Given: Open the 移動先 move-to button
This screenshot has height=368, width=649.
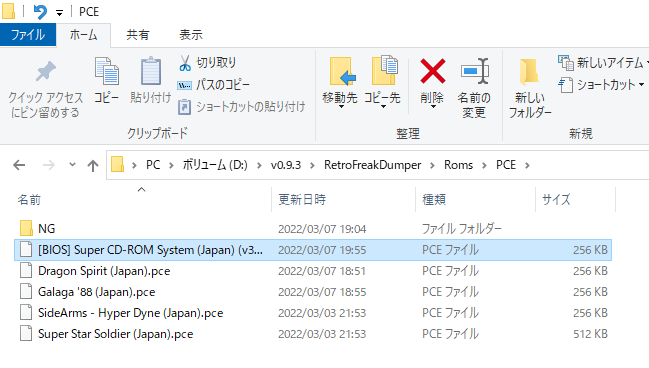Looking at the screenshot, I should 340,83.
